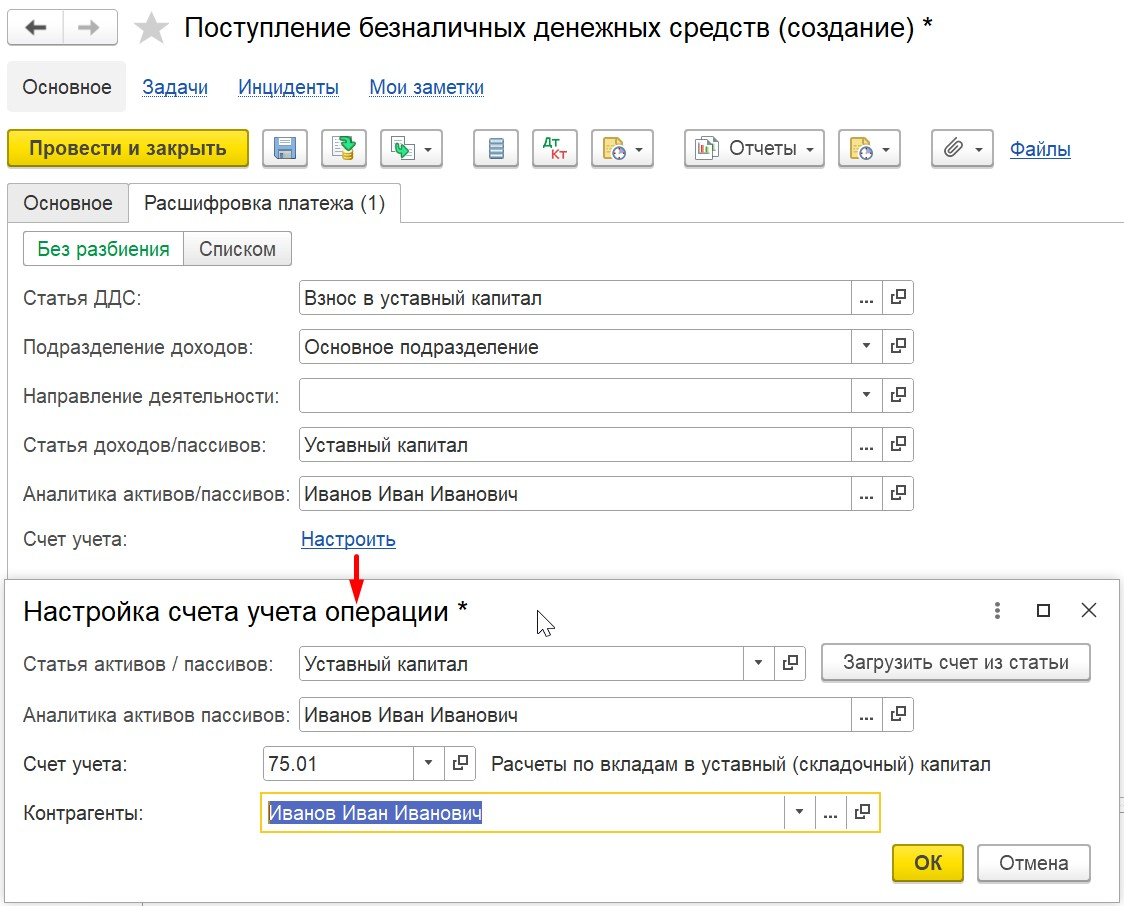Expand the Контрагенты dropdown
The image size is (1124, 906).
799,813
